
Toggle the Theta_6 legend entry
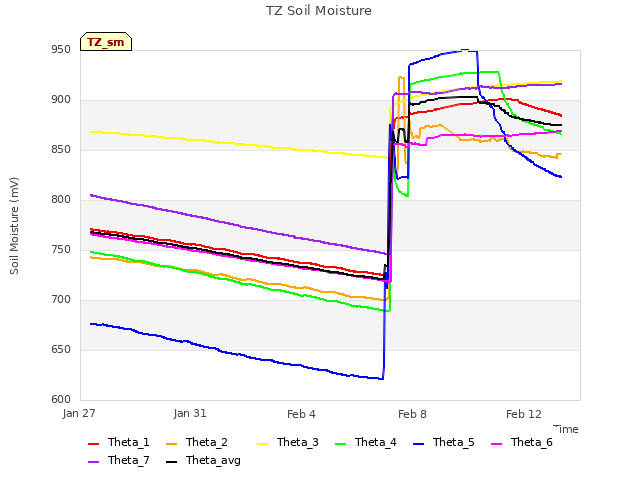522,442
